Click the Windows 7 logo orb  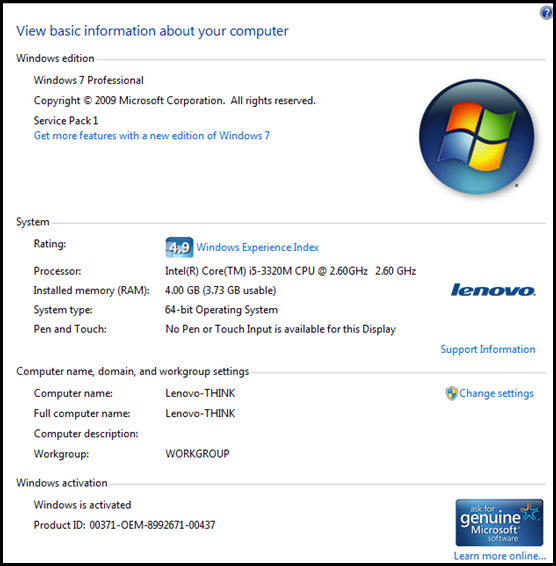(476, 137)
